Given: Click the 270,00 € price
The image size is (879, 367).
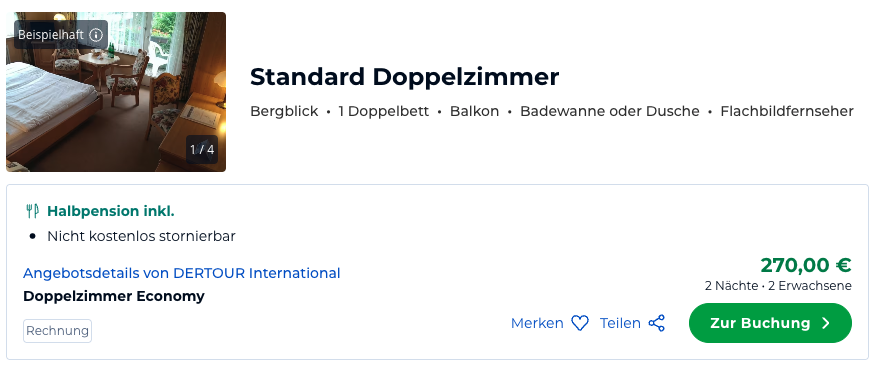Looking at the screenshot, I should point(806,264).
